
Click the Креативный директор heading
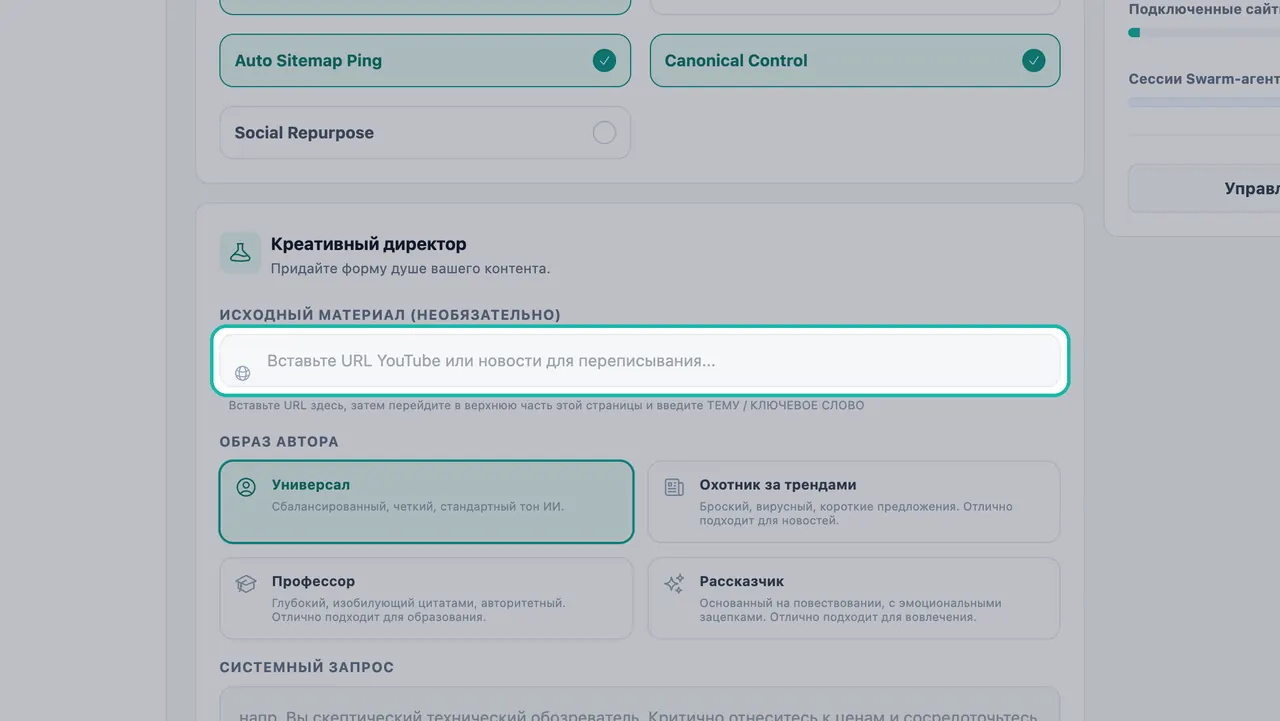coord(368,244)
